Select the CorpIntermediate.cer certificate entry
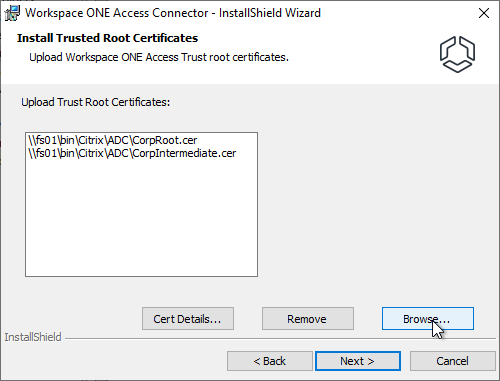This screenshot has width=500, height=381. click(x=132, y=153)
